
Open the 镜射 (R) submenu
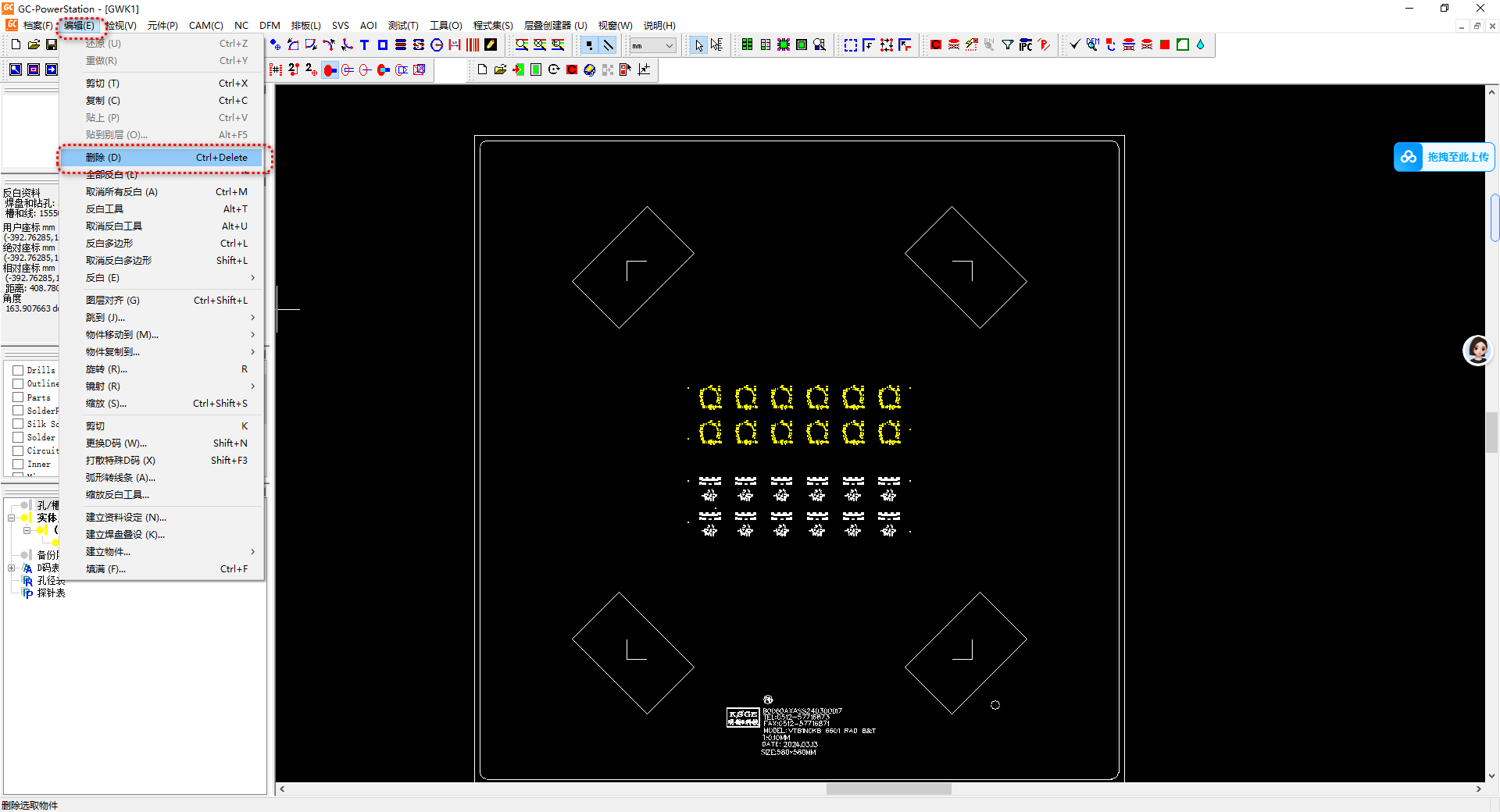[x=162, y=386]
